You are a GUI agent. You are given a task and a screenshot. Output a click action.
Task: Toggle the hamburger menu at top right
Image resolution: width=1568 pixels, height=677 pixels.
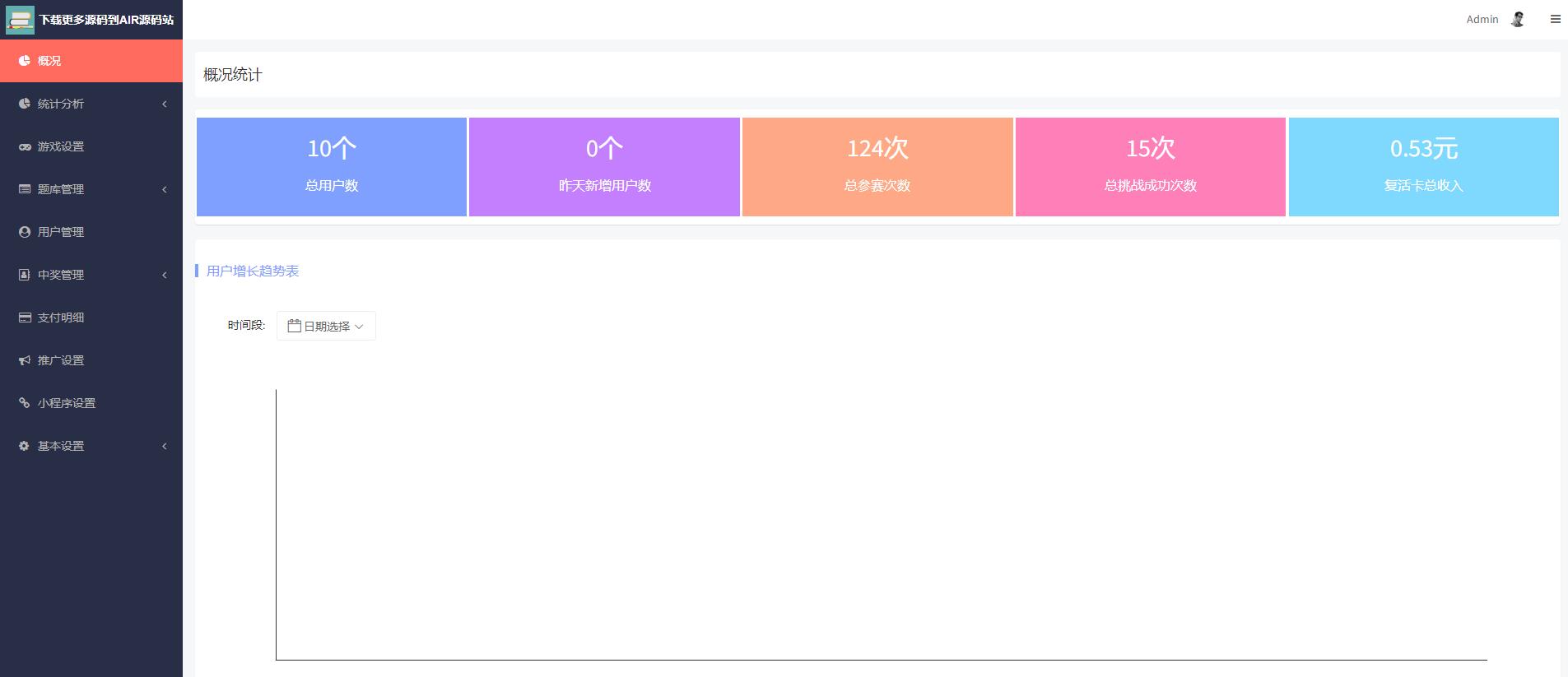[1555, 19]
